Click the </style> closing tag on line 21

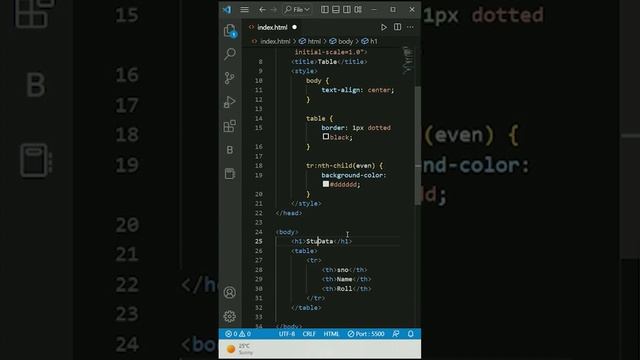307,203
